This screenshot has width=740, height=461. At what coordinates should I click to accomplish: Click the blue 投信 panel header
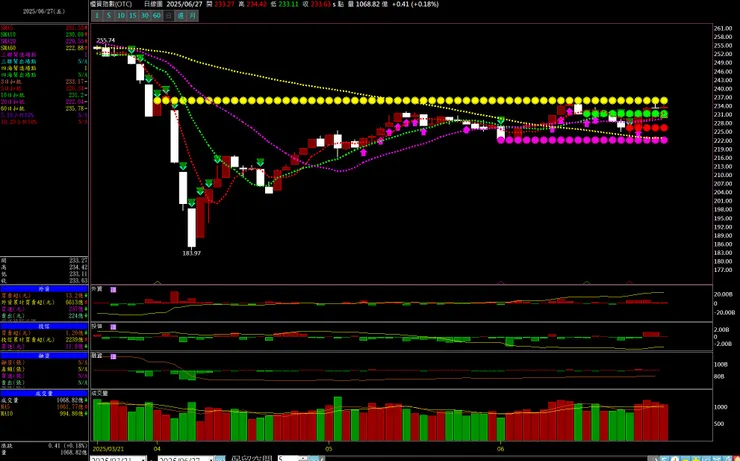[44, 326]
